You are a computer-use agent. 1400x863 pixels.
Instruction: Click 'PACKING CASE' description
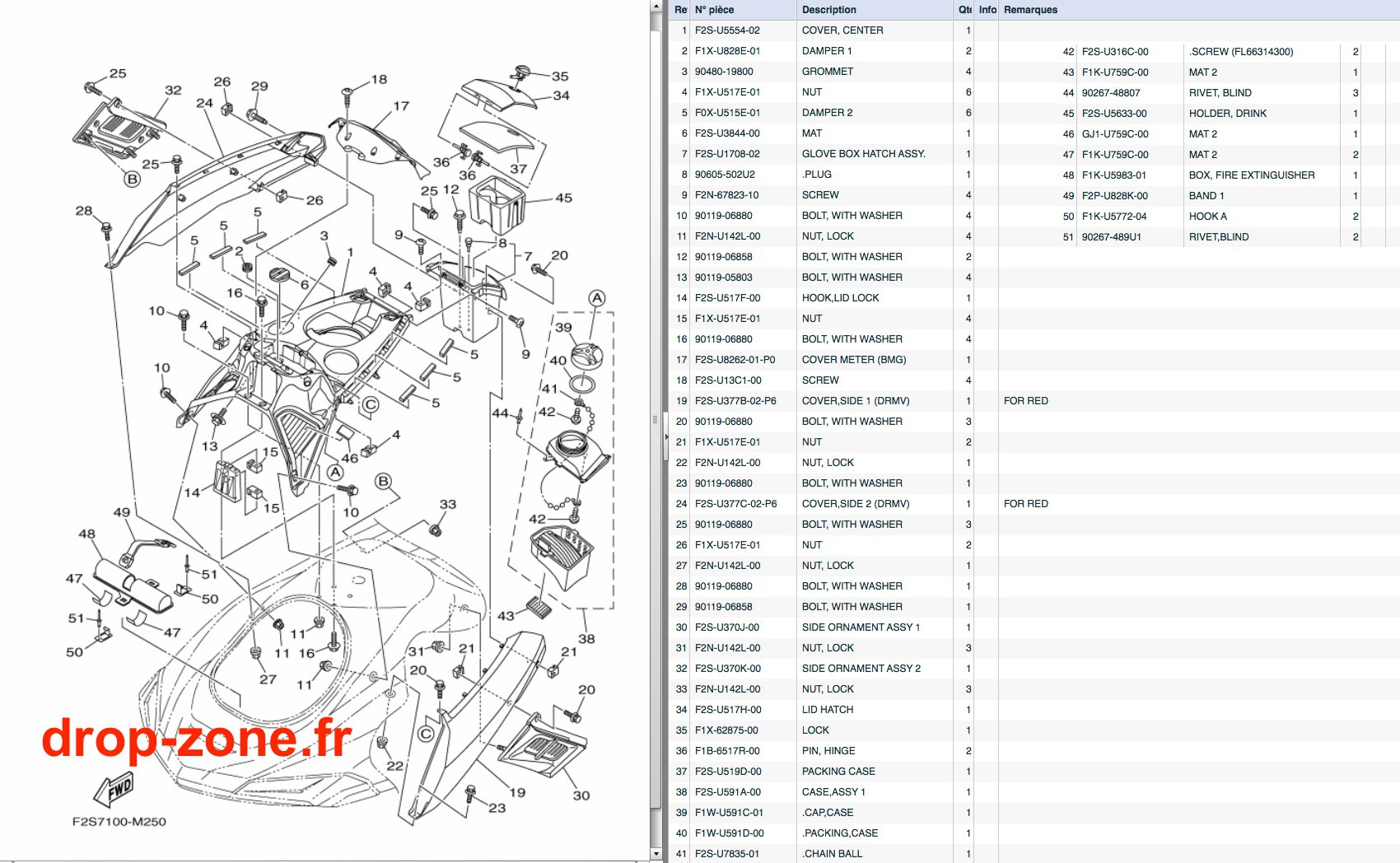coord(838,772)
